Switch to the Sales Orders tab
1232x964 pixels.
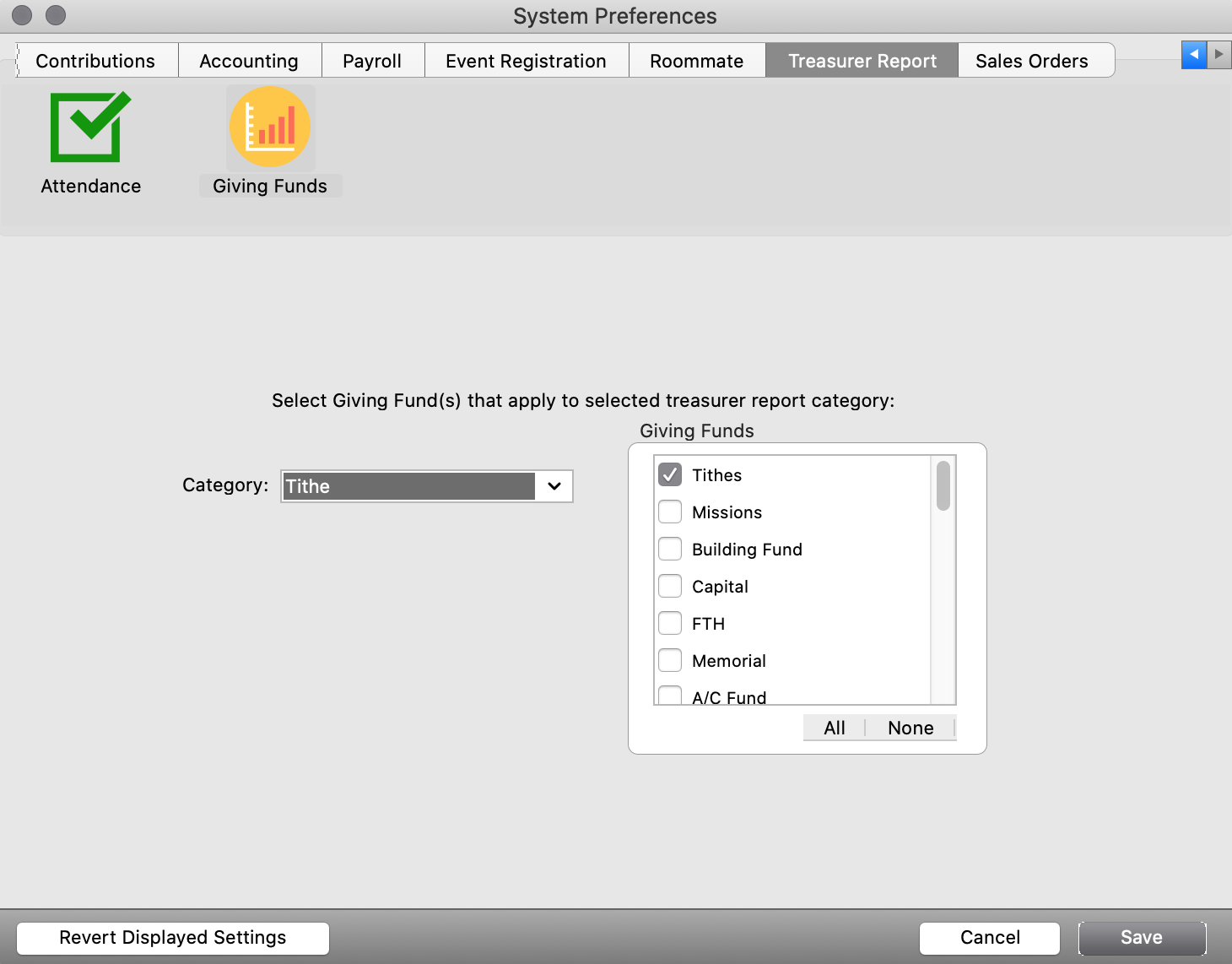1031,61
